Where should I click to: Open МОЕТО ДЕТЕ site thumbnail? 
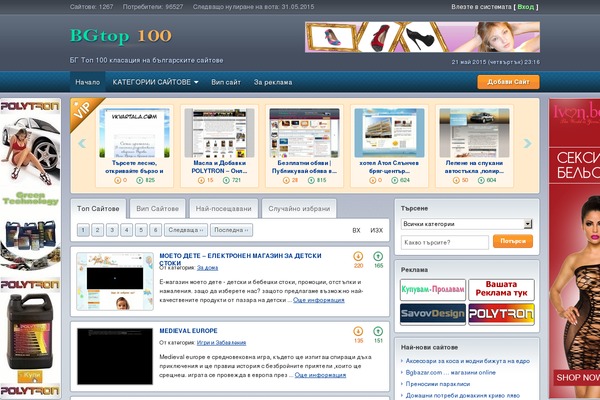[115, 281]
